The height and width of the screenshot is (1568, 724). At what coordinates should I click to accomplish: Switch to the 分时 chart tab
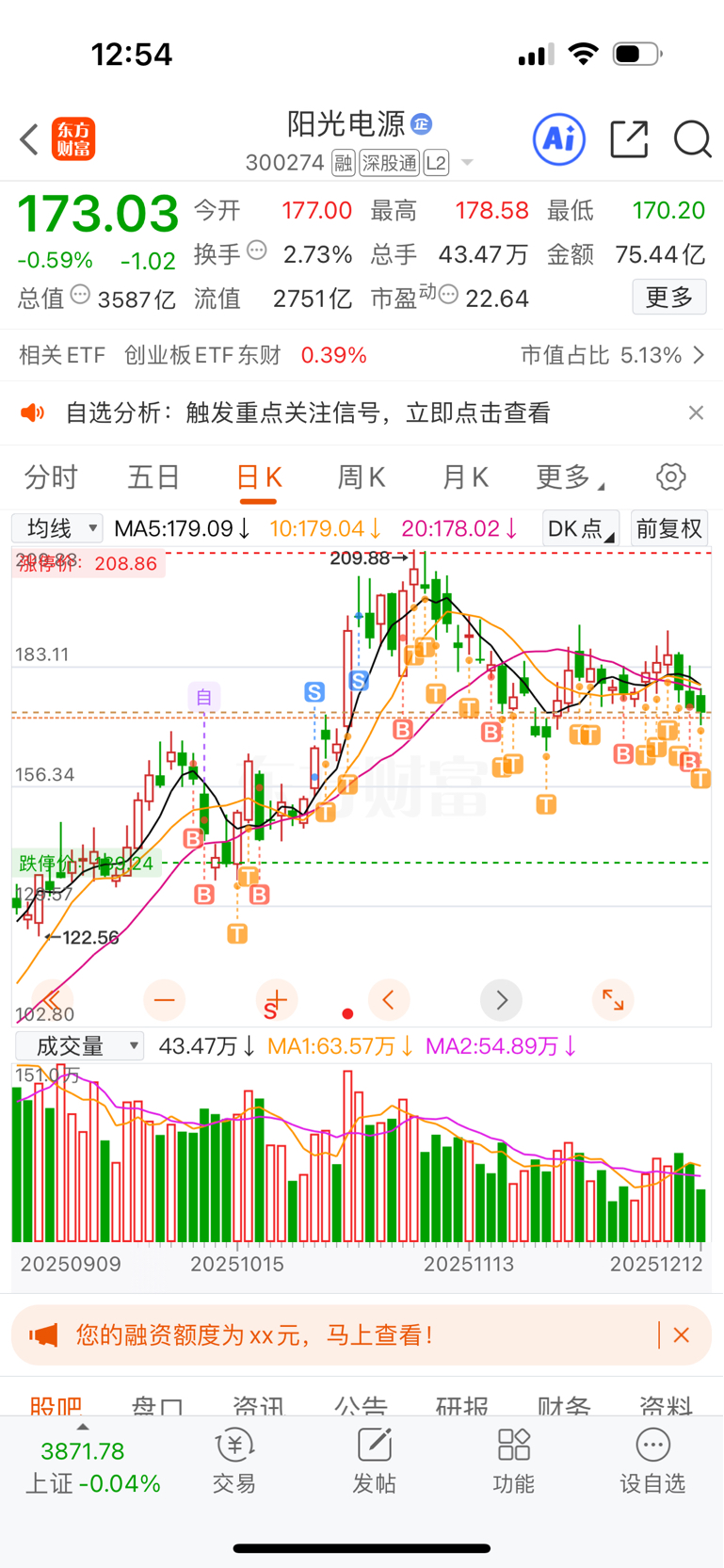point(51,477)
